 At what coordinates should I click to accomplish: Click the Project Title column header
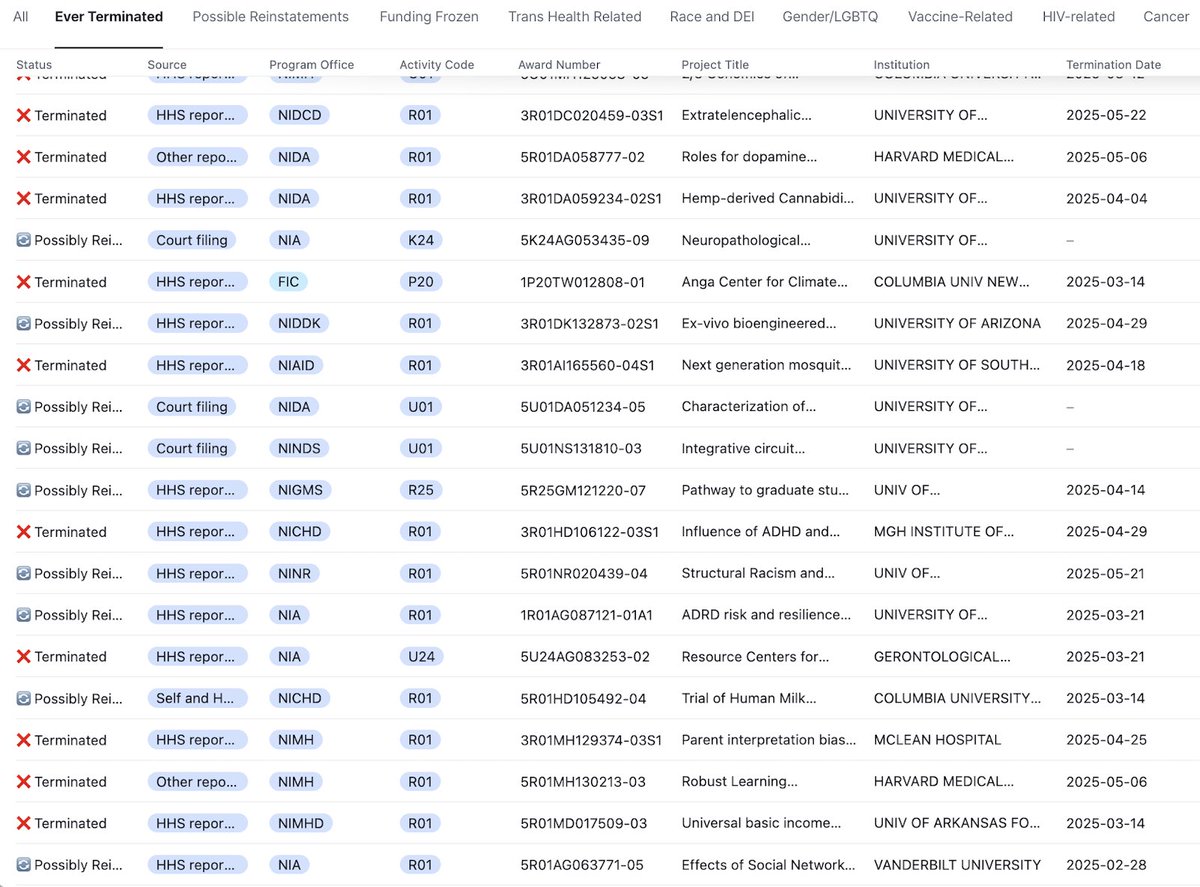(x=715, y=65)
